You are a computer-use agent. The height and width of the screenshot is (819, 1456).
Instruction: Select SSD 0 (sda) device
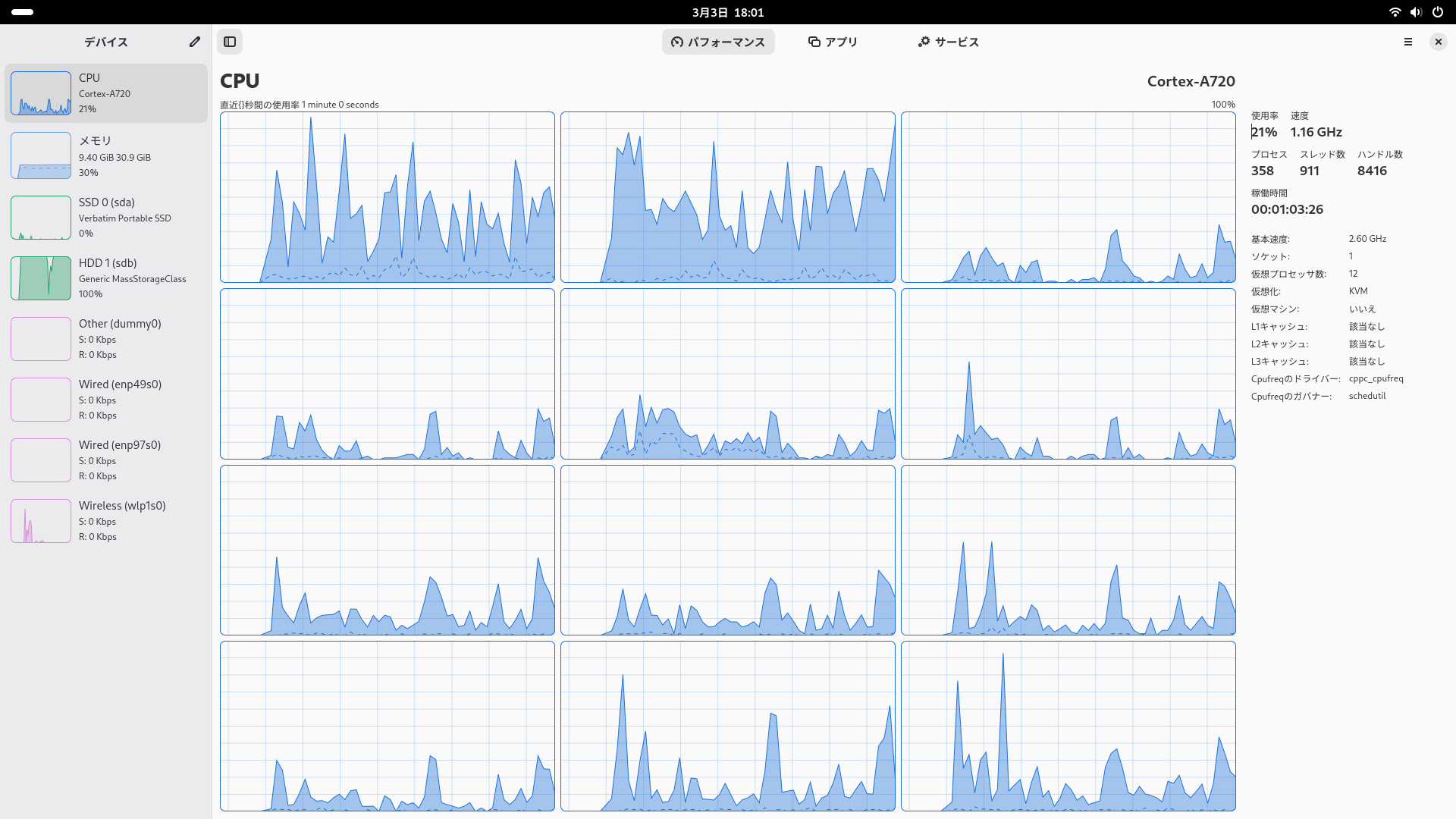(x=106, y=217)
